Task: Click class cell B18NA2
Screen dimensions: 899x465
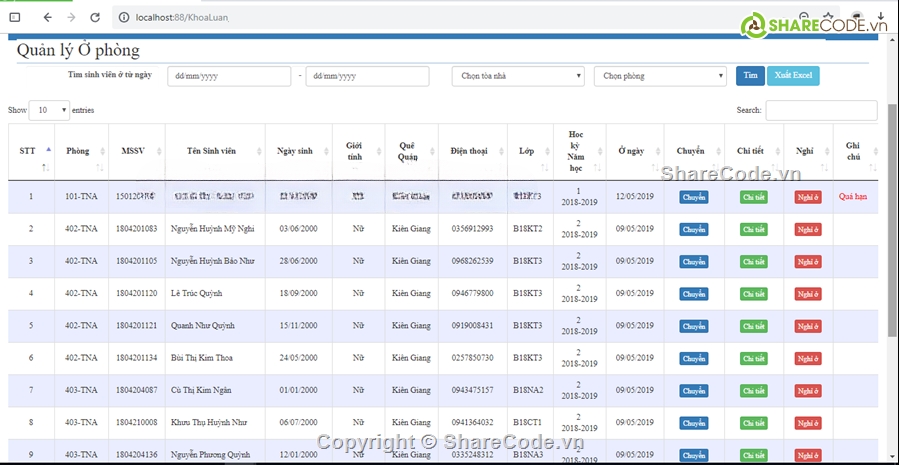Action: 528,390
